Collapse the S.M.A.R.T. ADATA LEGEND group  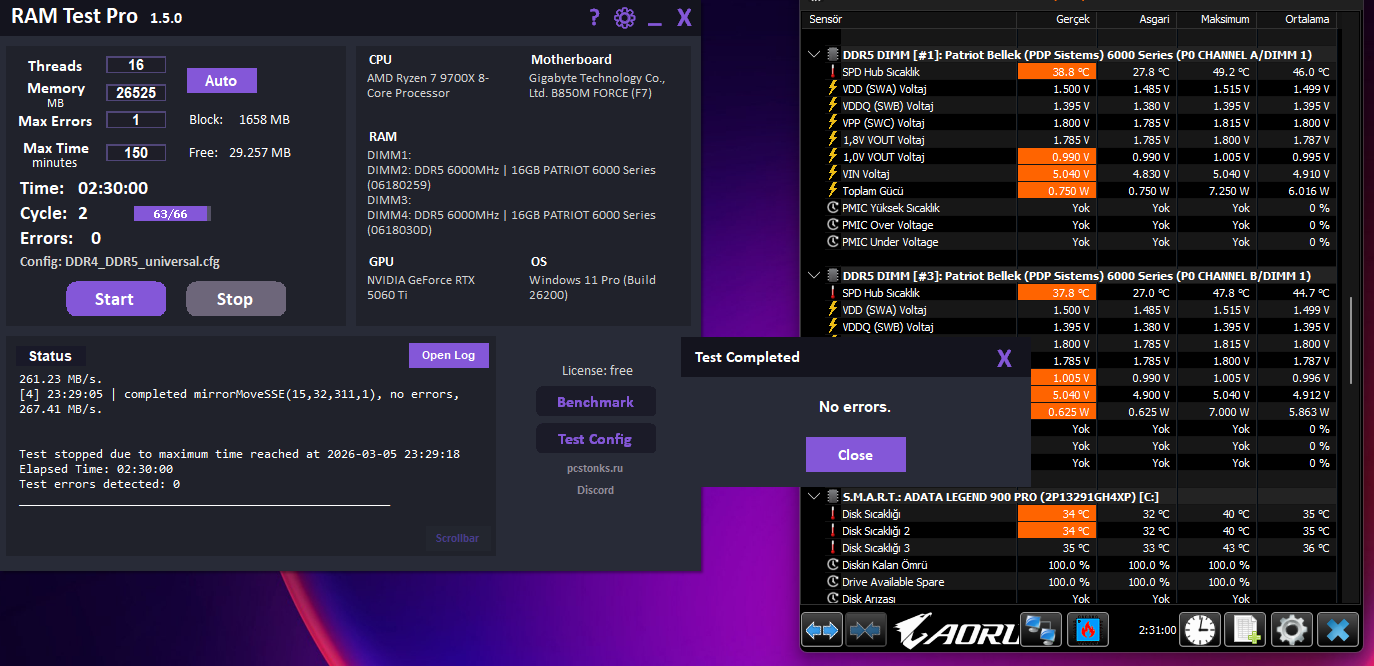click(x=814, y=496)
